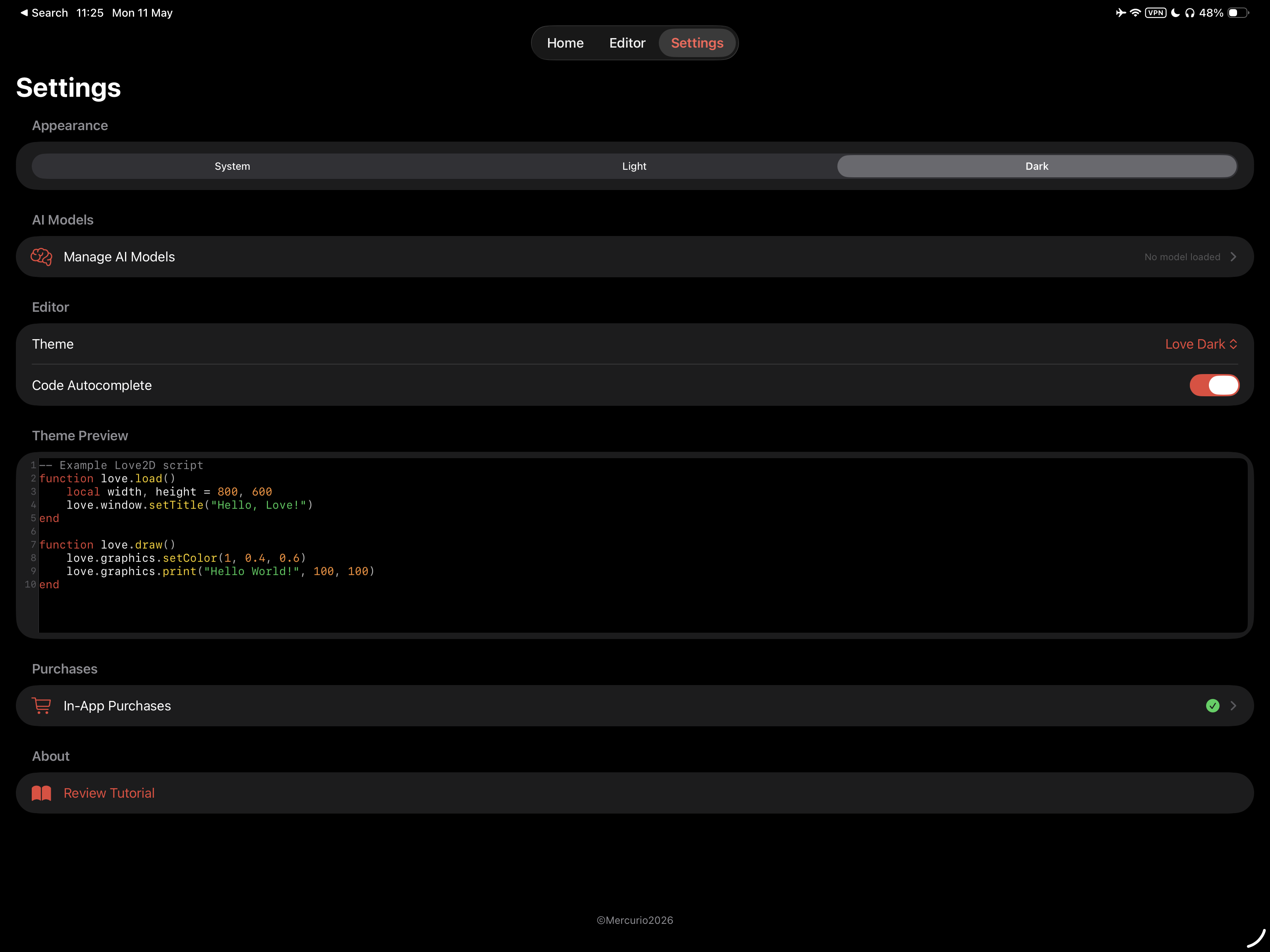Click the Do Not Disturb moon icon
The image size is (1270, 952).
(x=1175, y=13)
